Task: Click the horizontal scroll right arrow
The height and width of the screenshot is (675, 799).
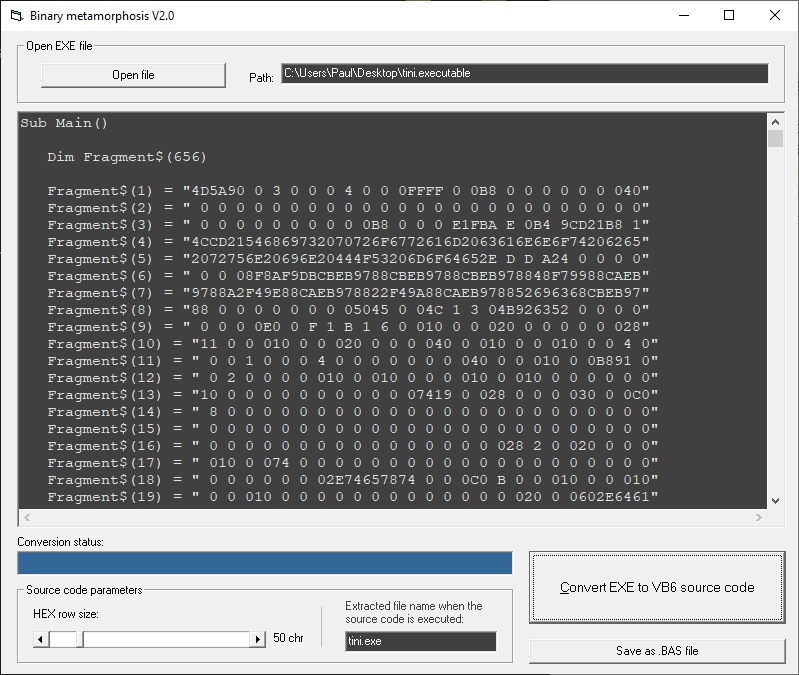Action: [759, 517]
